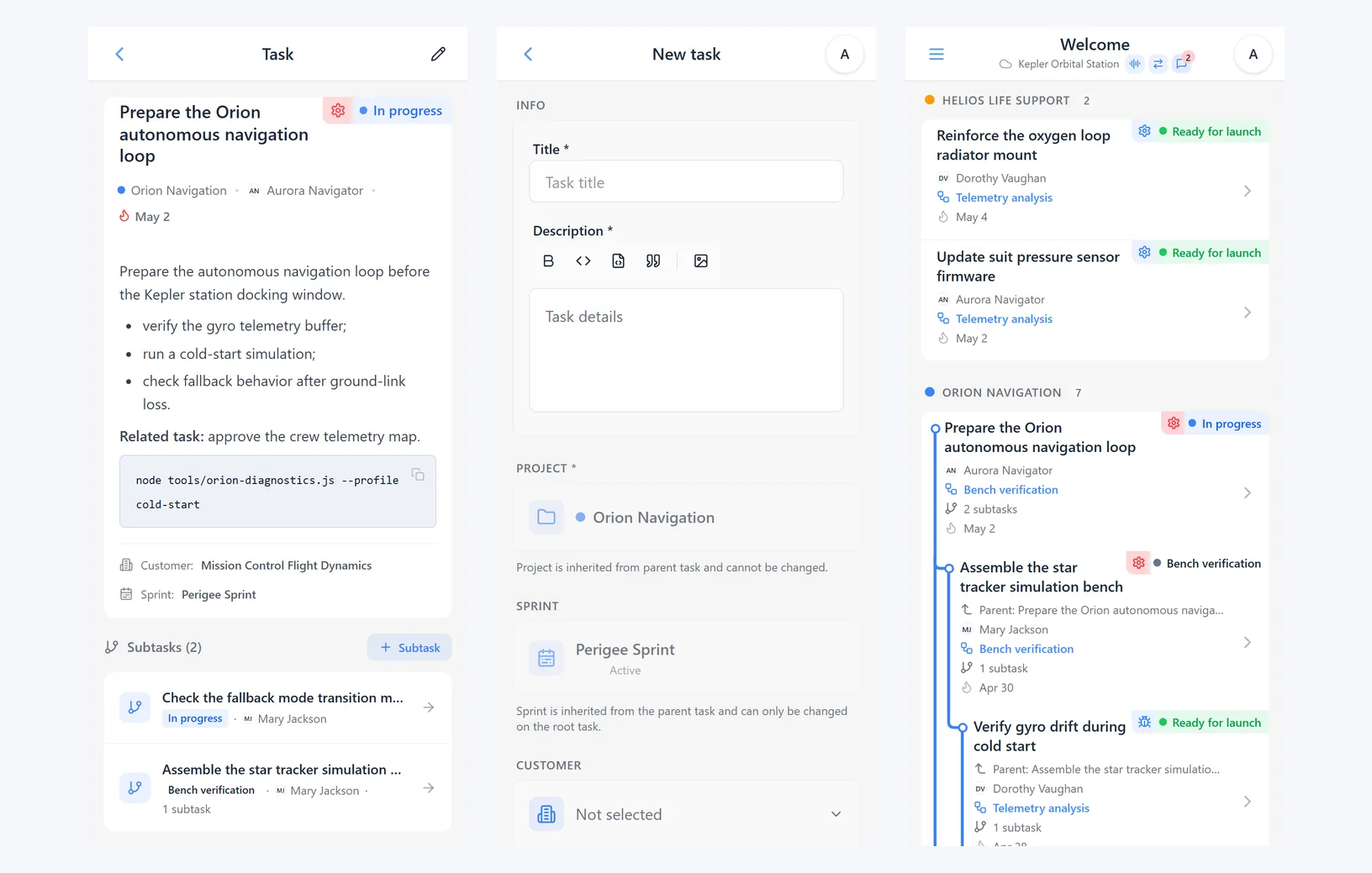Click the folder icon next to Orion Navigation
Image resolution: width=1372 pixels, height=873 pixels.
click(546, 517)
